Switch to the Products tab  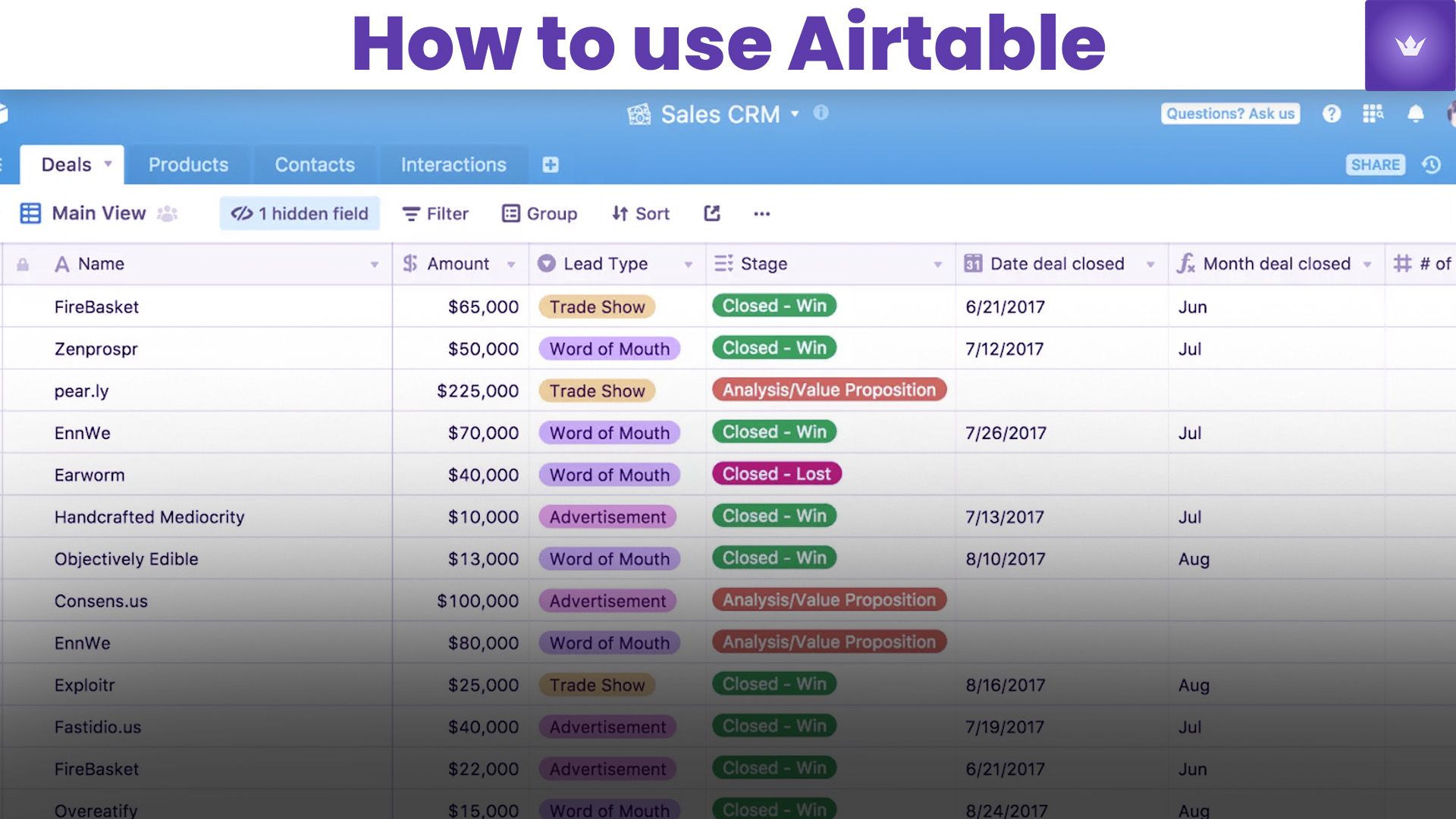188,165
